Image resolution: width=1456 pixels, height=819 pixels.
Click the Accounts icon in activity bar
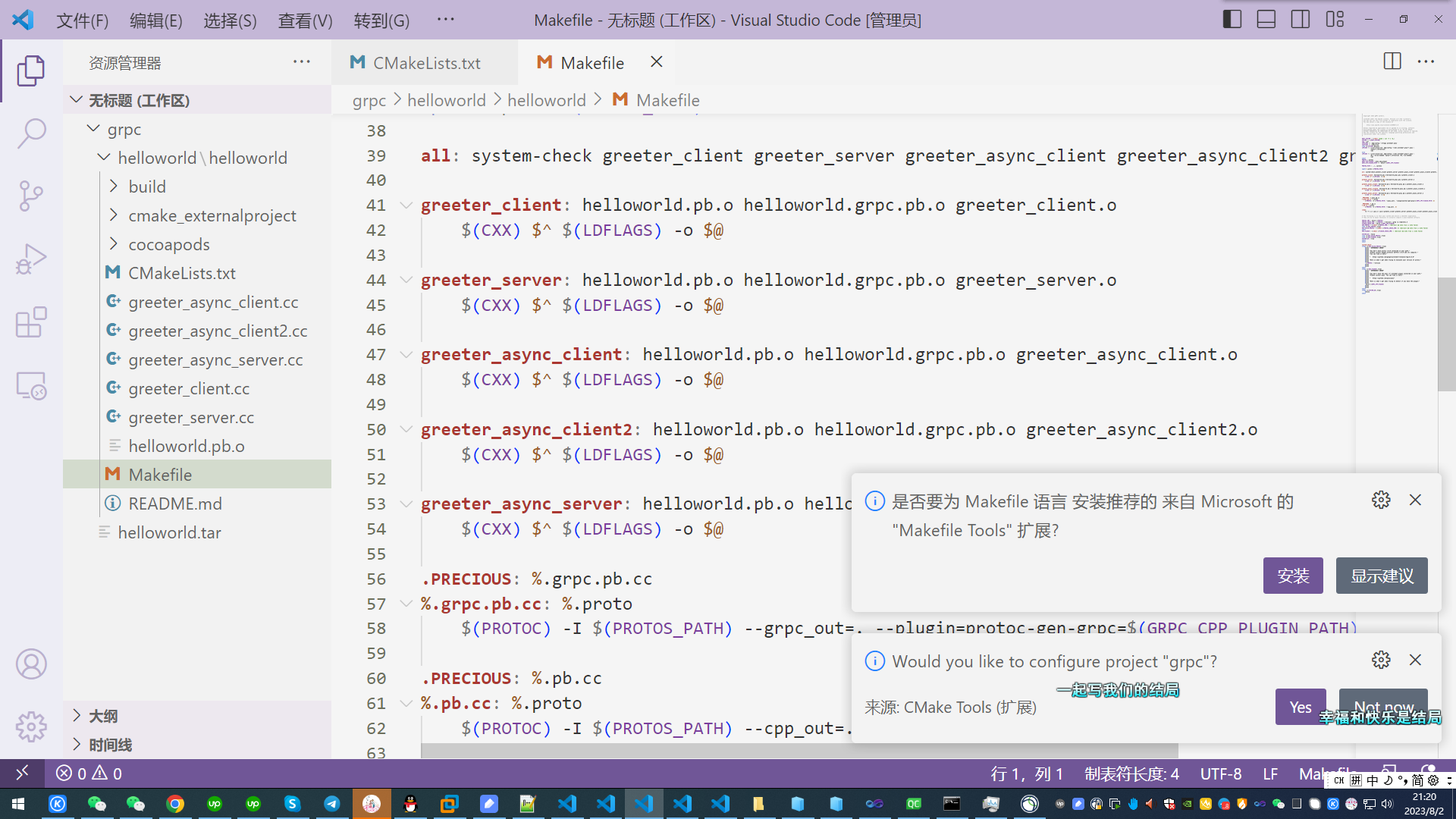pos(31,664)
